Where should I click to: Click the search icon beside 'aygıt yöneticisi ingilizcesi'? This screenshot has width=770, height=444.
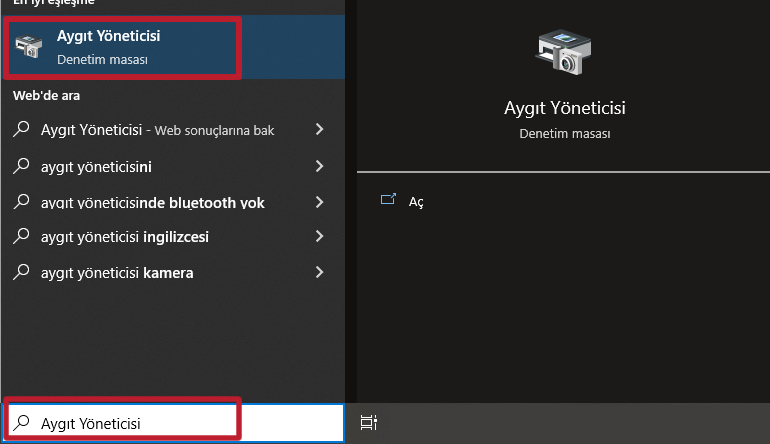(22, 237)
